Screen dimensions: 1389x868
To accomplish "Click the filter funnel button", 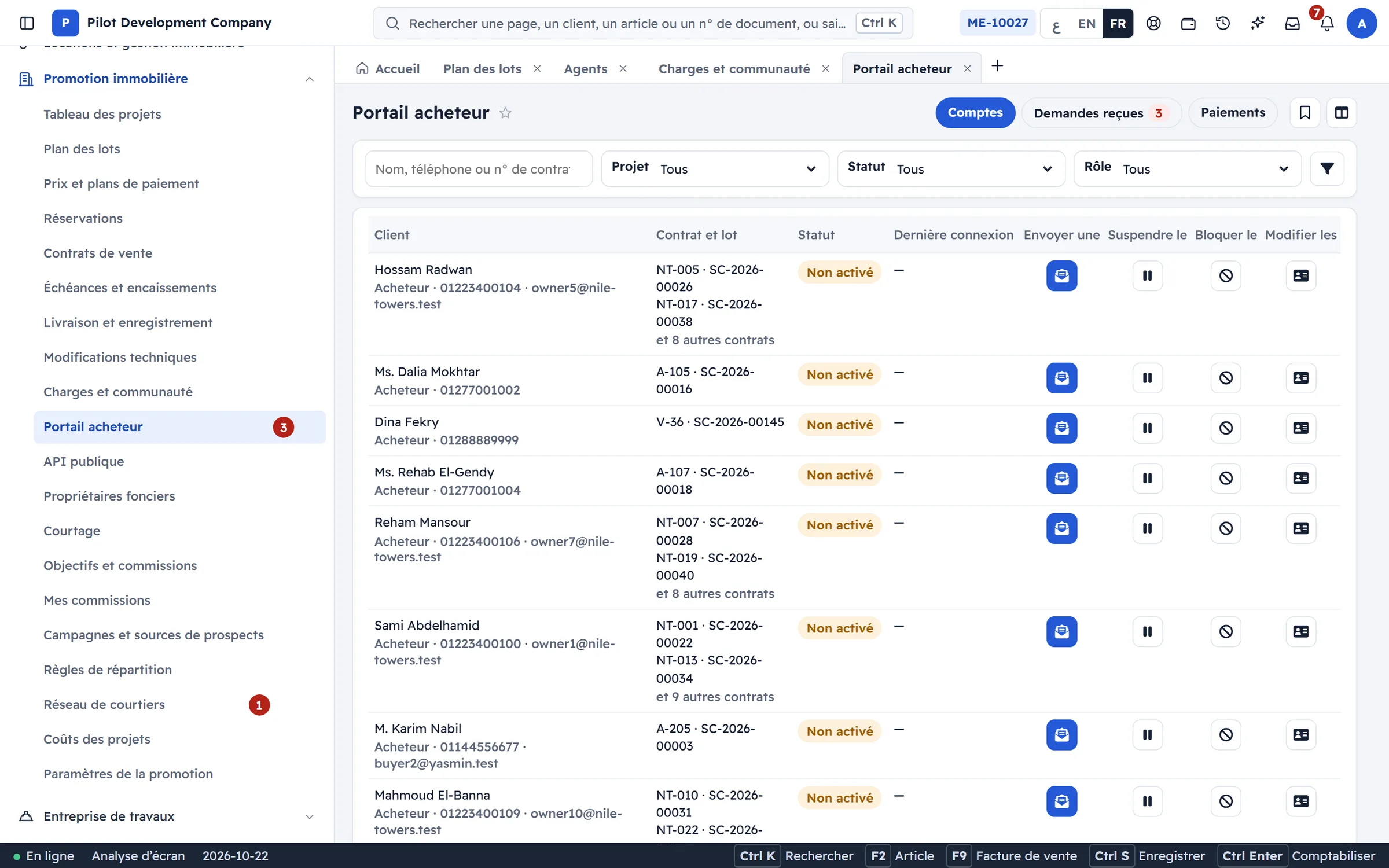I will (x=1327, y=168).
